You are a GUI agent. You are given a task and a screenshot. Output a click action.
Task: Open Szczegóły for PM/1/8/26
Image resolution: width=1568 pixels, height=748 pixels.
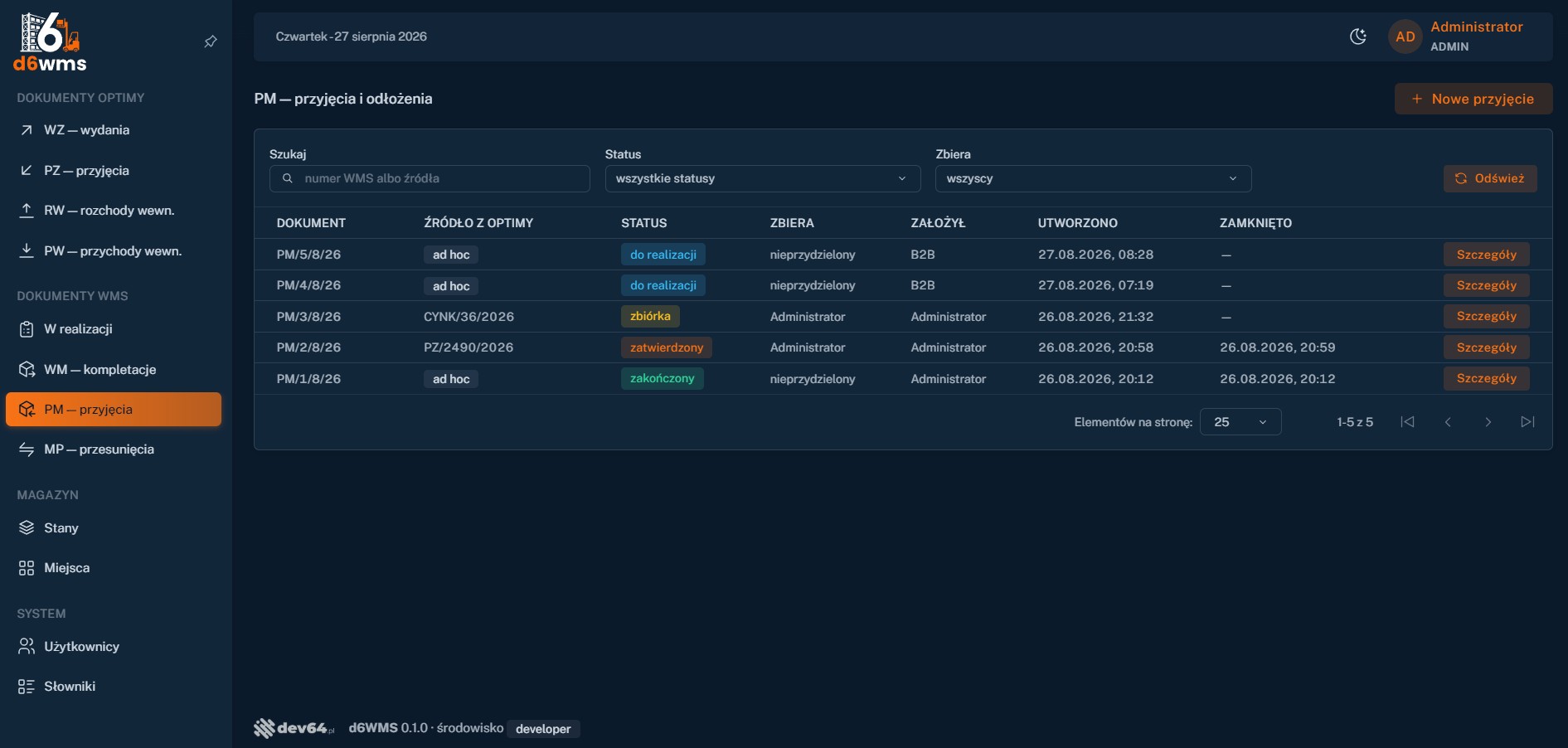1487,378
